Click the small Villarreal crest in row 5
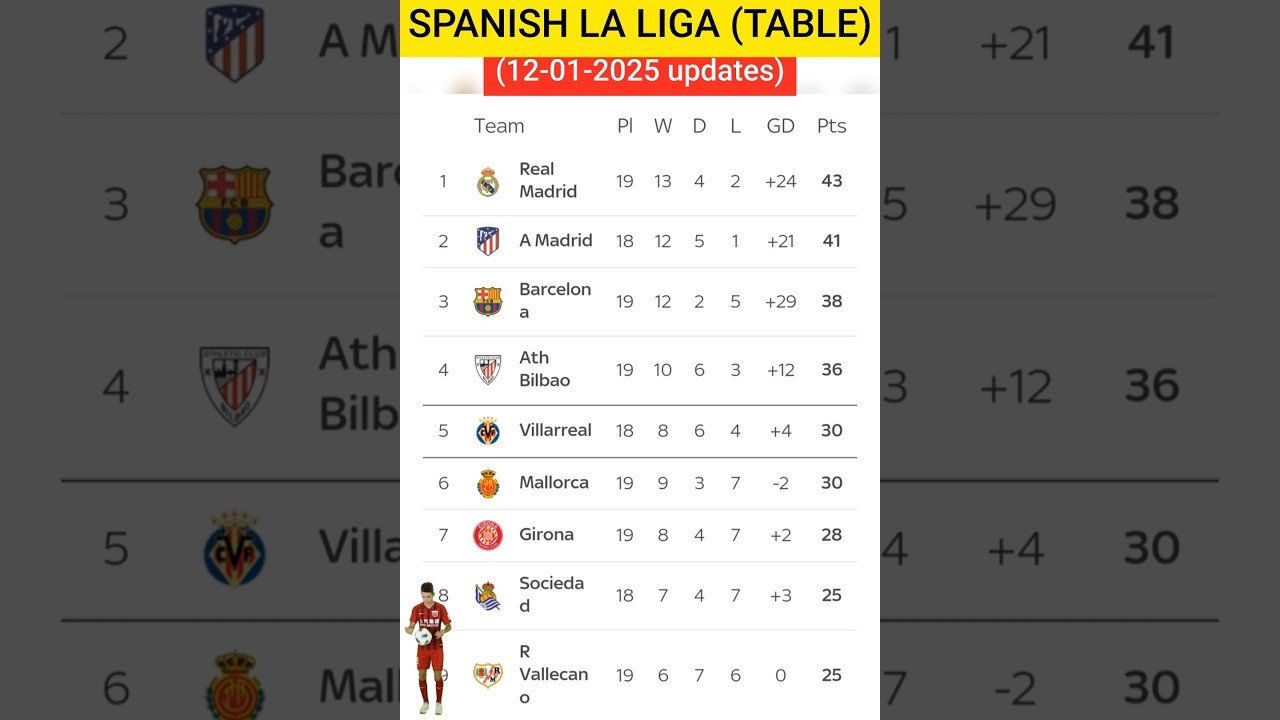This screenshot has height=720, width=1280. point(488,431)
